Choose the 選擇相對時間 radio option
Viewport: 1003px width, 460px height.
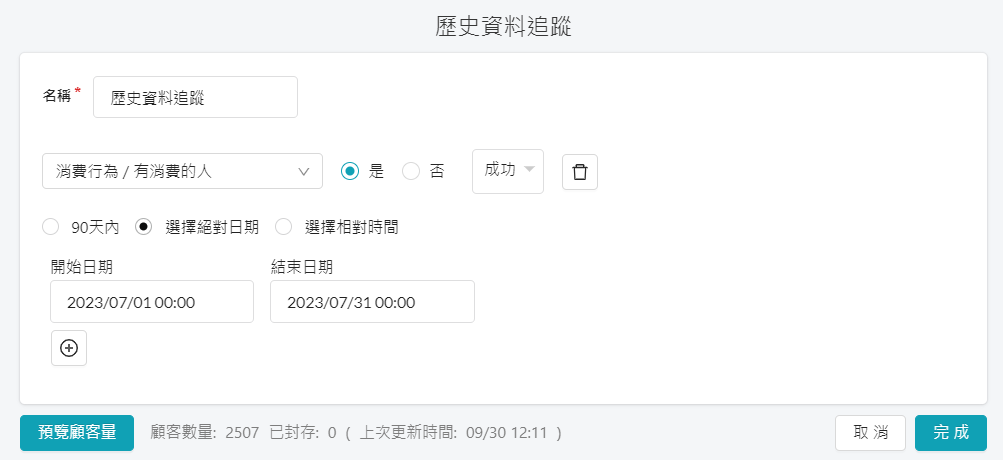tap(283, 227)
